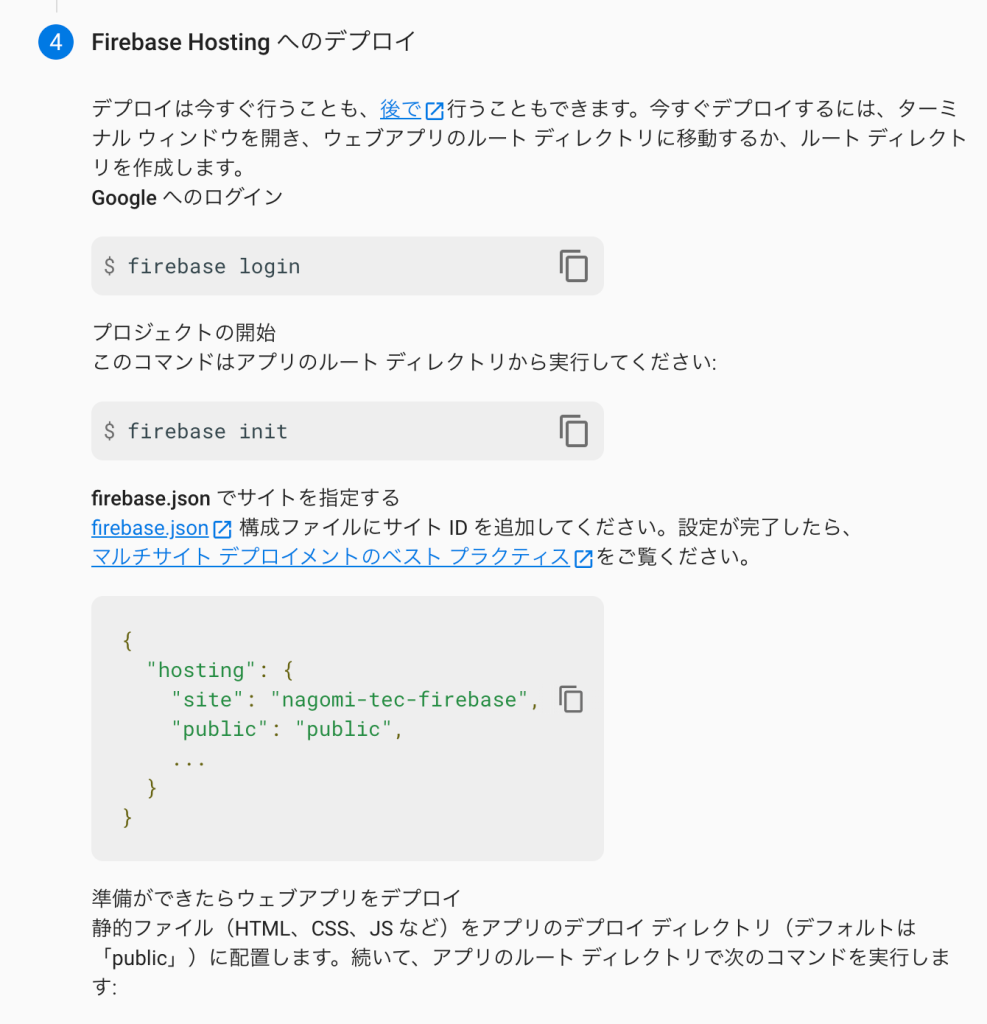The width and height of the screenshot is (987, 1024).
Task: Click the Google へのログイン subheading
Action: click(187, 198)
